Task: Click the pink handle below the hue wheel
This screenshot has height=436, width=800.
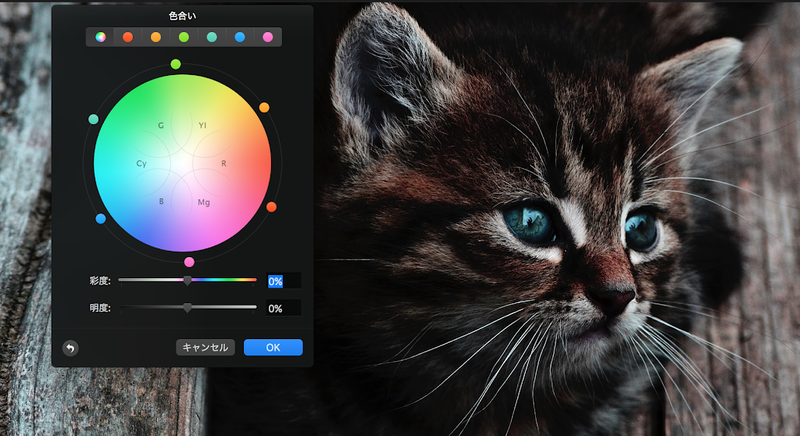Action: click(x=189, y=262)
